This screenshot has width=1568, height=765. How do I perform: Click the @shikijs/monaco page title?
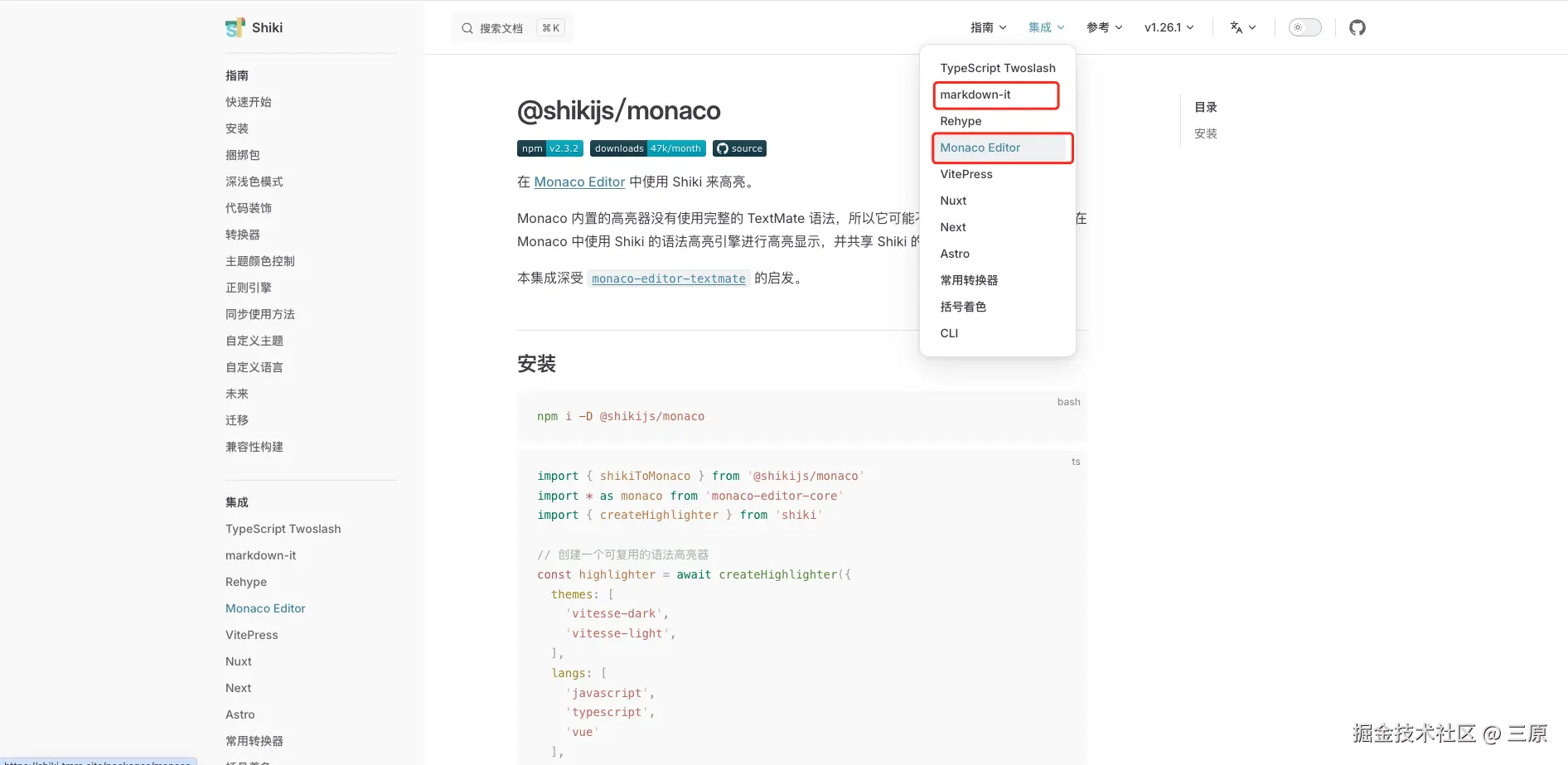(619, 110)
